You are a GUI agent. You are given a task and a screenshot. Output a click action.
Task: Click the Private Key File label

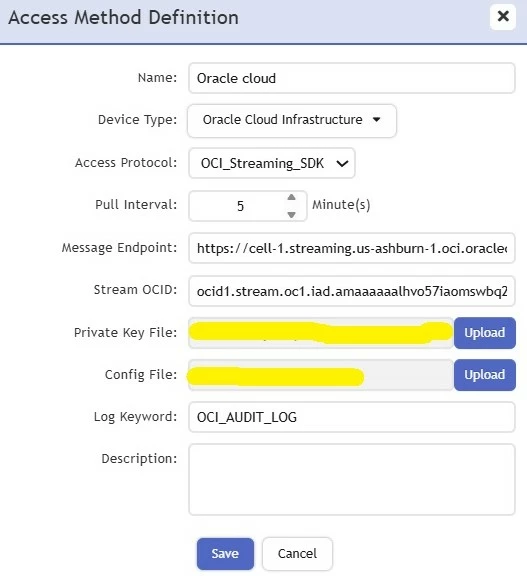(x=125, y=332)
